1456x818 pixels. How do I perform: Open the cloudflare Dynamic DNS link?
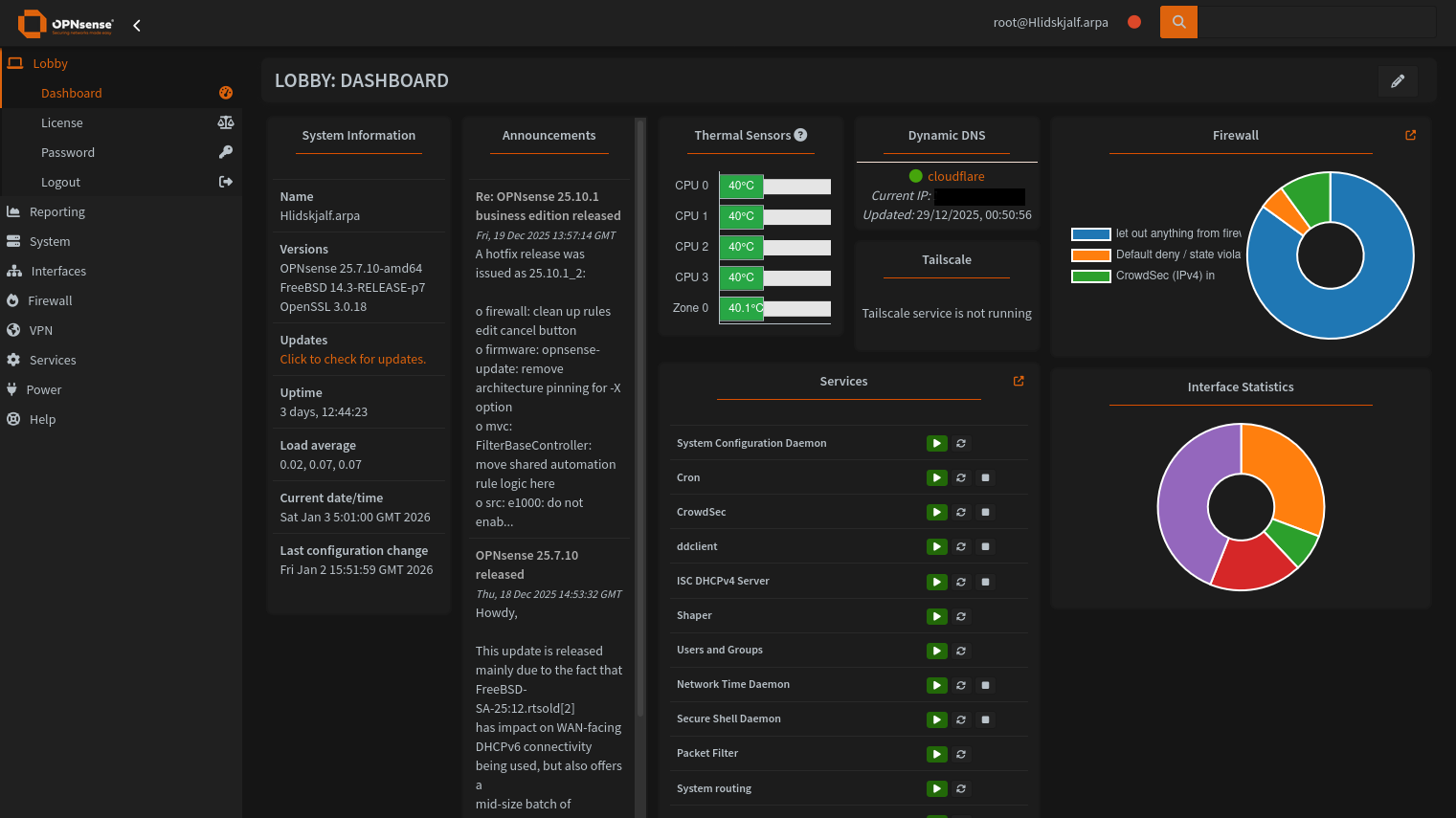tap(955, 176)
